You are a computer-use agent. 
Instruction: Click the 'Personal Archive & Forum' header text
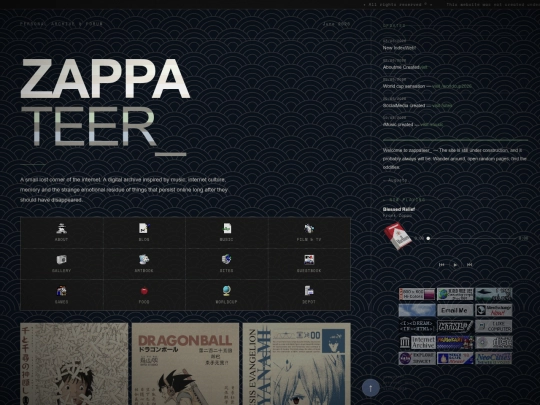(x=61, y=24)
